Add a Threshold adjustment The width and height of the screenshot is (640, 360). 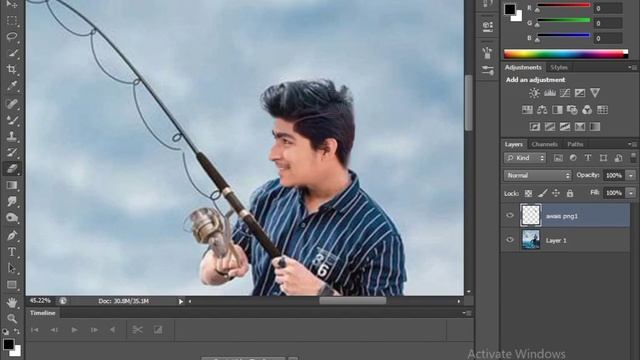point(565,127)
